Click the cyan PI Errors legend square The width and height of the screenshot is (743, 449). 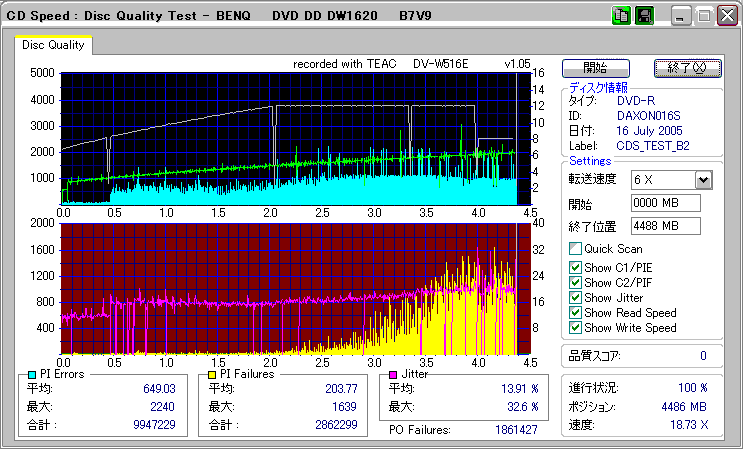(x=32, y=374)
